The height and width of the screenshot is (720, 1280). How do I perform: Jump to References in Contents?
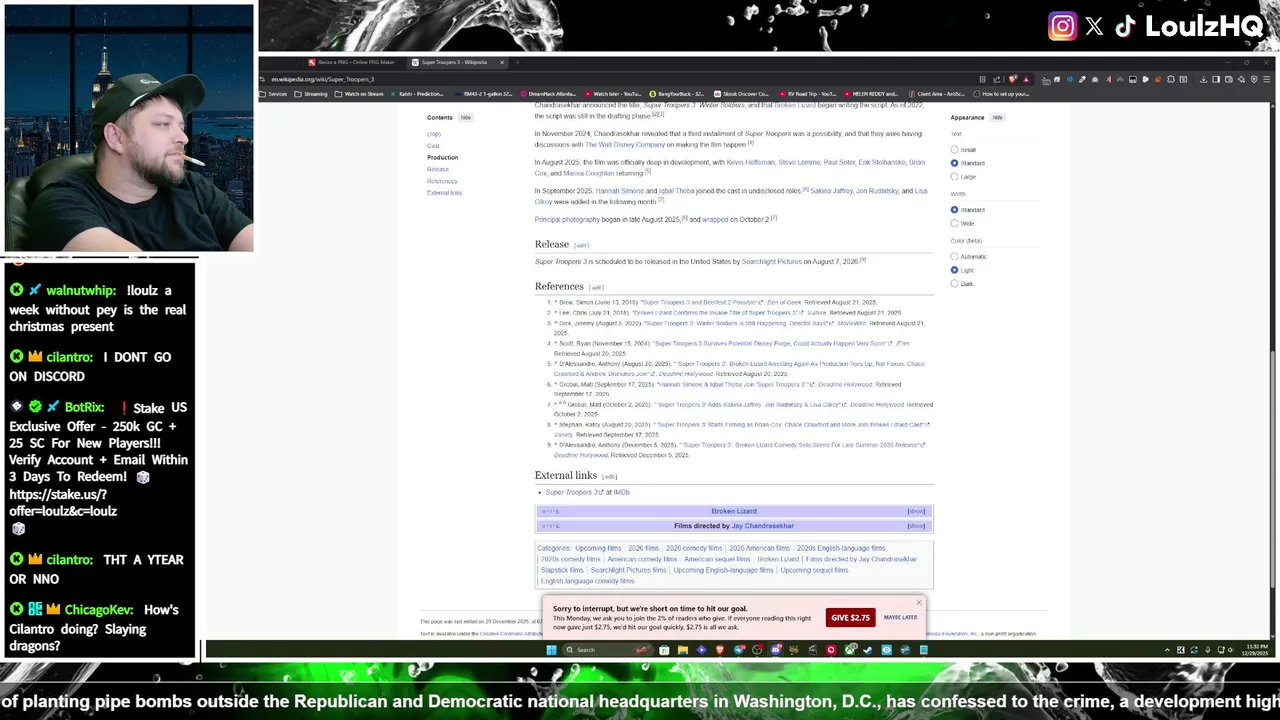442,181
